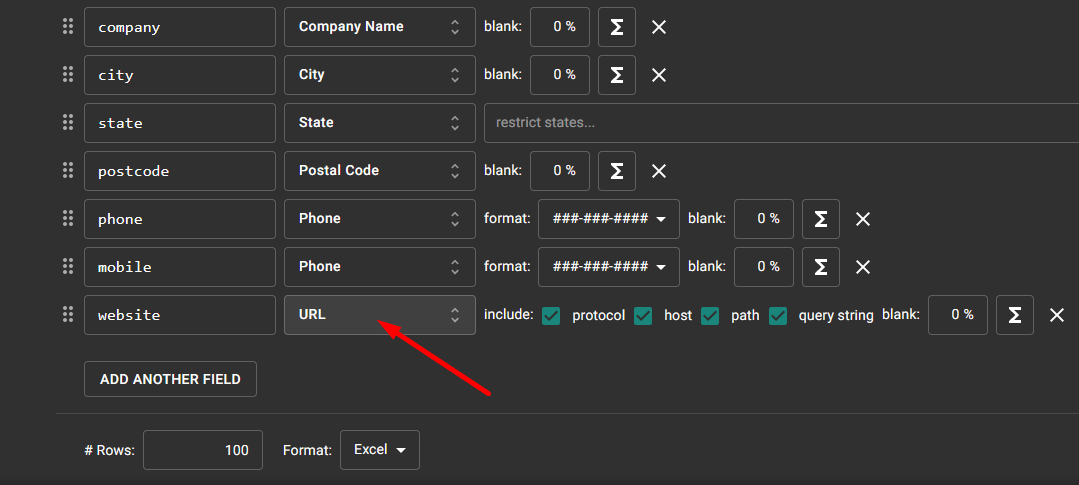Click blank percent input for phone
This screenshot has height=485, width=1079.
pos(764,219)
